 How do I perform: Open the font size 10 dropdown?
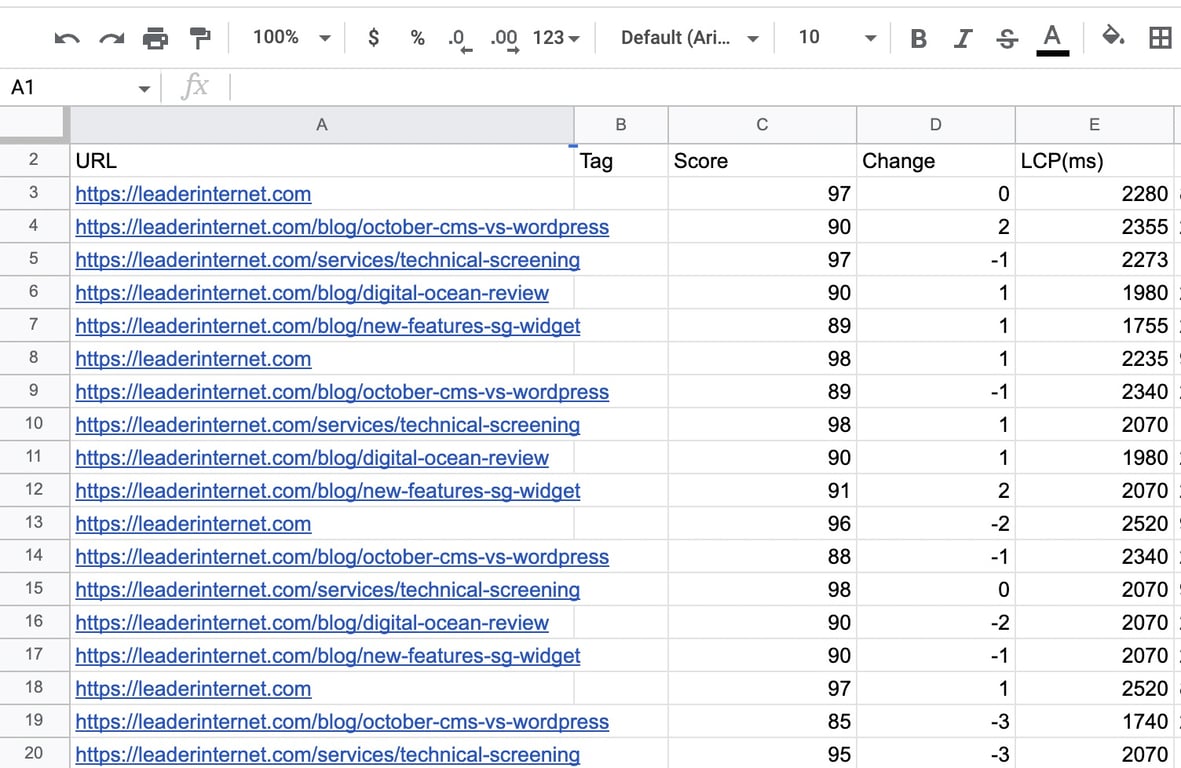pos(837,38)
